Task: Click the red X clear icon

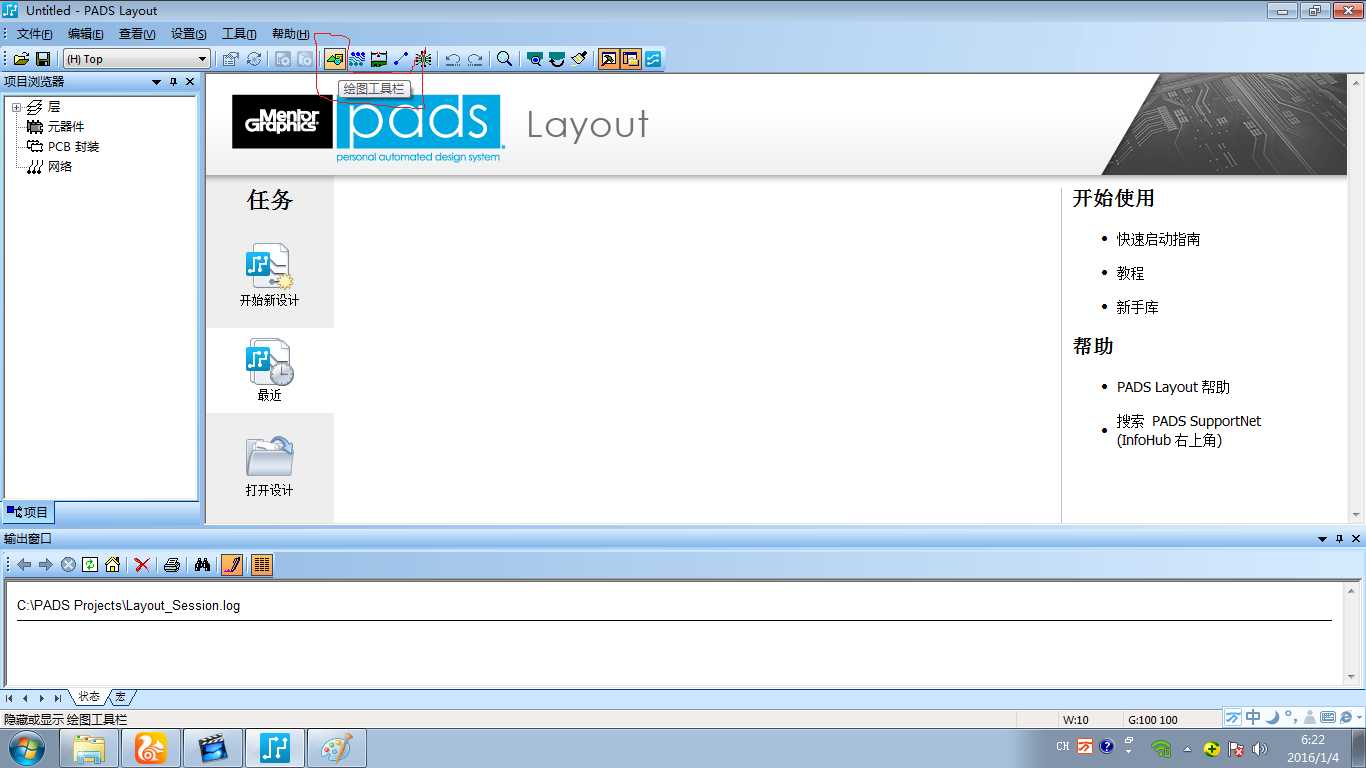Action: point(142,565)
